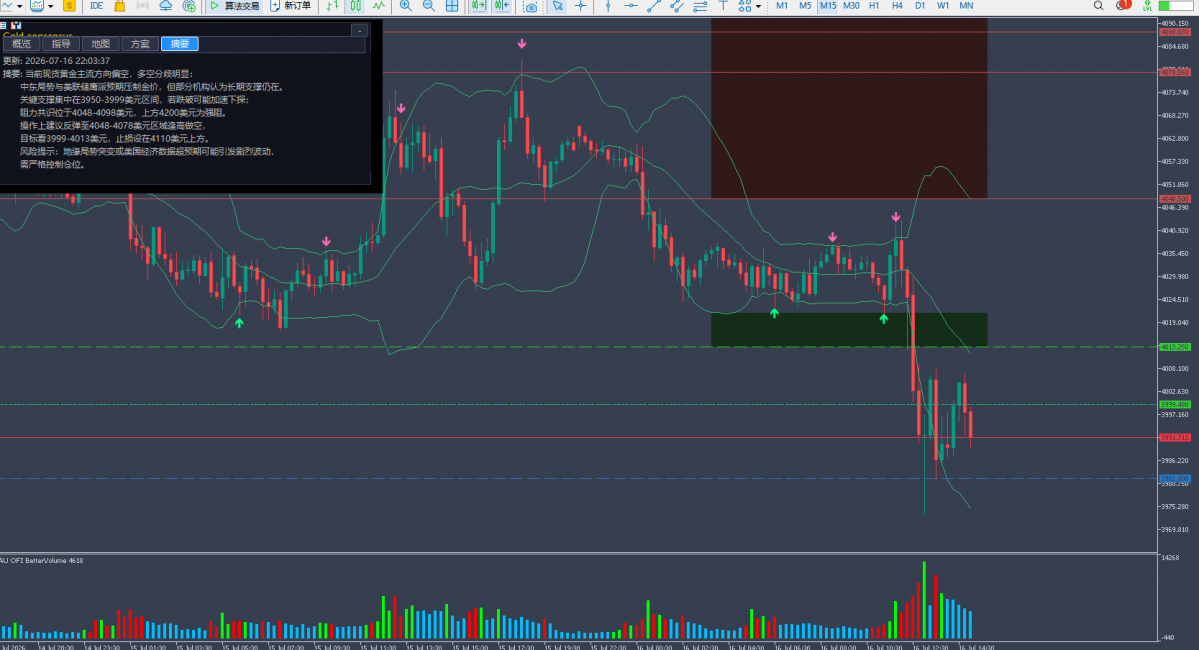Switch to candlestick chart display

pyautogui.click(x=356, y=6)
